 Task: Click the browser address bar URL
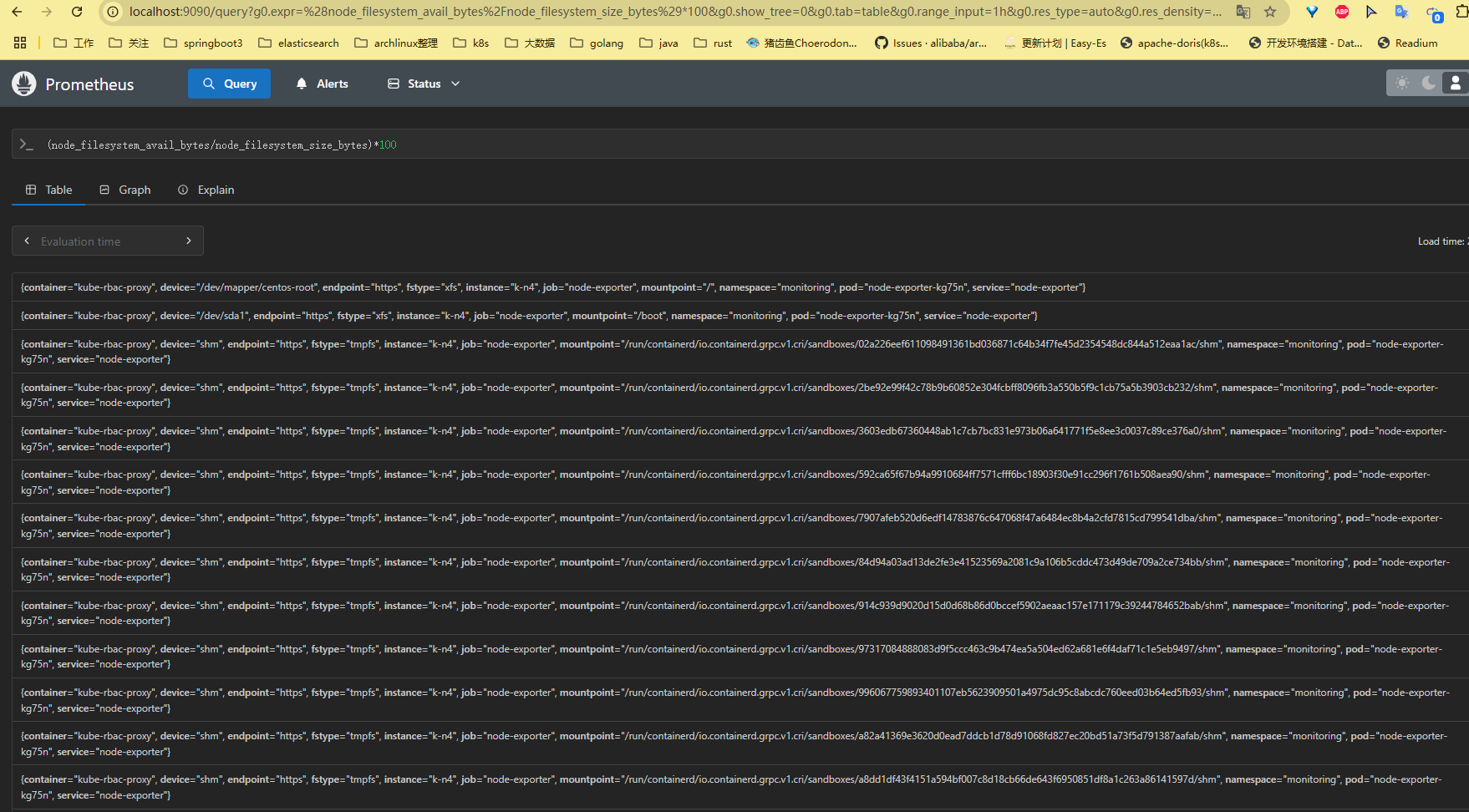tap(675, 12)
